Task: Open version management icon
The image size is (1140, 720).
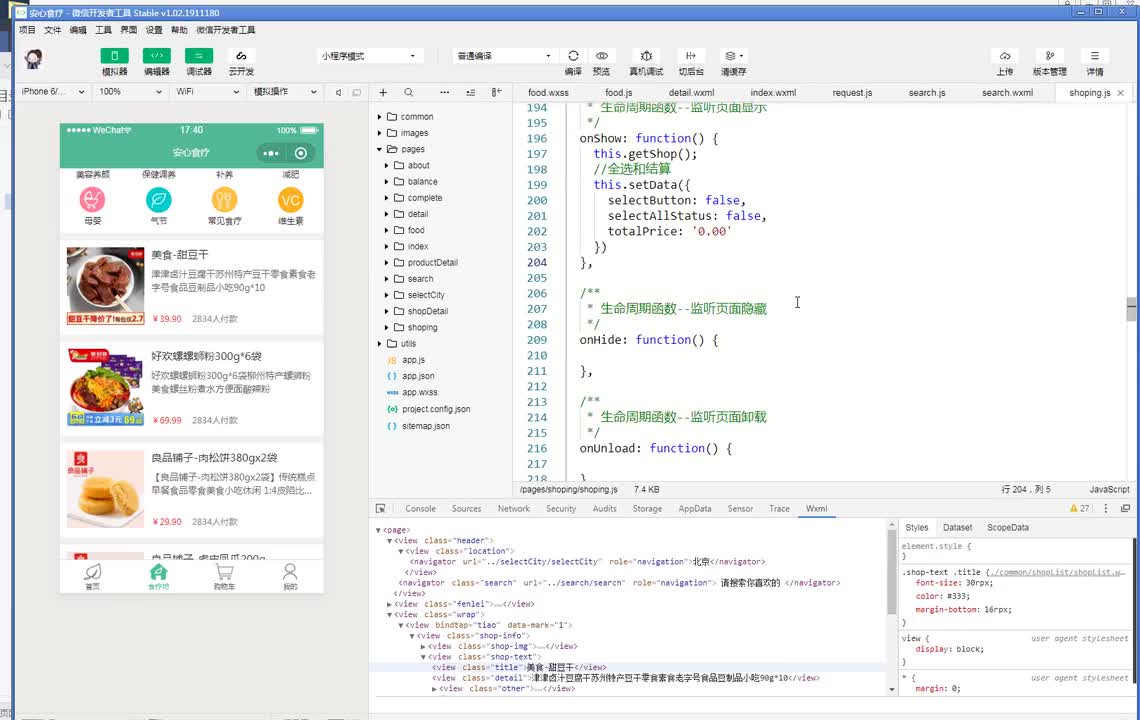Action: pos(1049,56)
